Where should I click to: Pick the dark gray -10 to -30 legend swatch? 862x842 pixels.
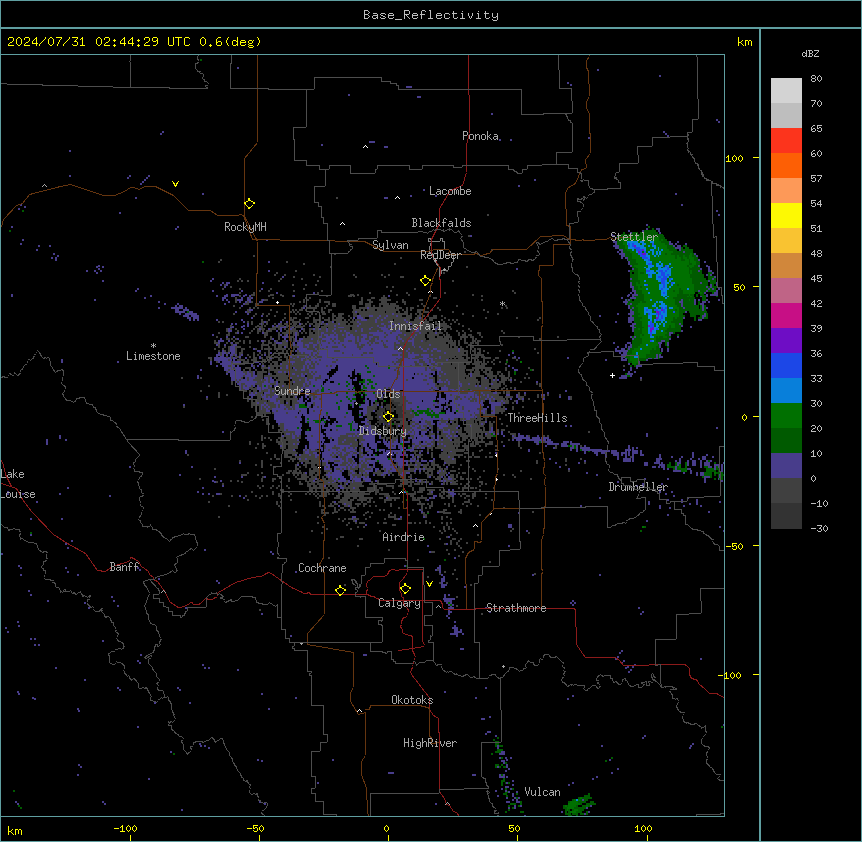[x=786, y=516]
